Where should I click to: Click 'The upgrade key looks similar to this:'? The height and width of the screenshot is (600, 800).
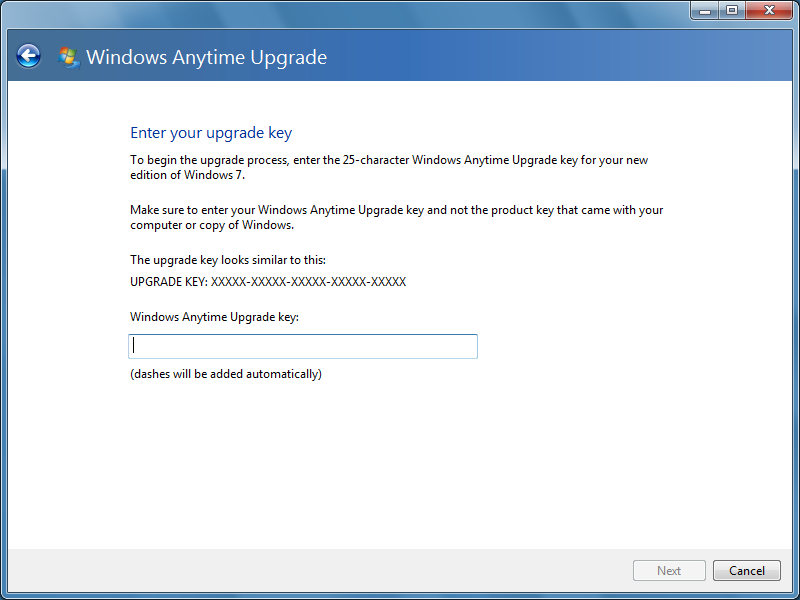click(x=228, y=260)
